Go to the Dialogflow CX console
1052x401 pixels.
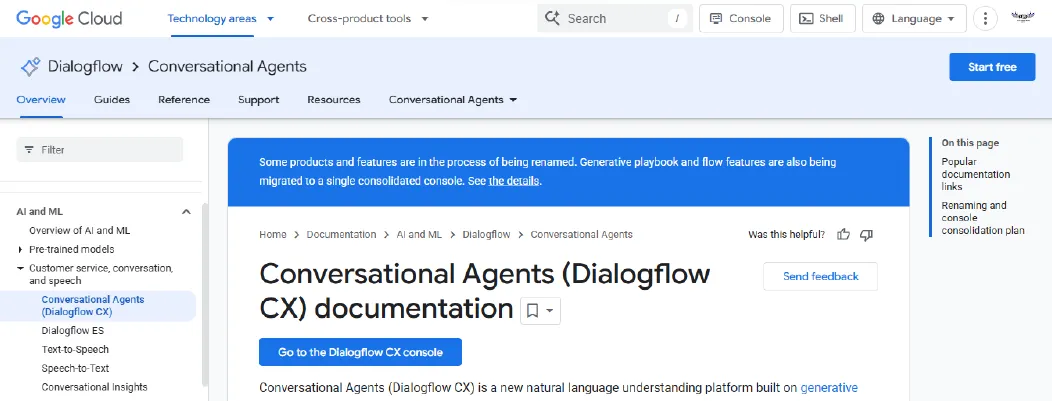tap(360, 352)
